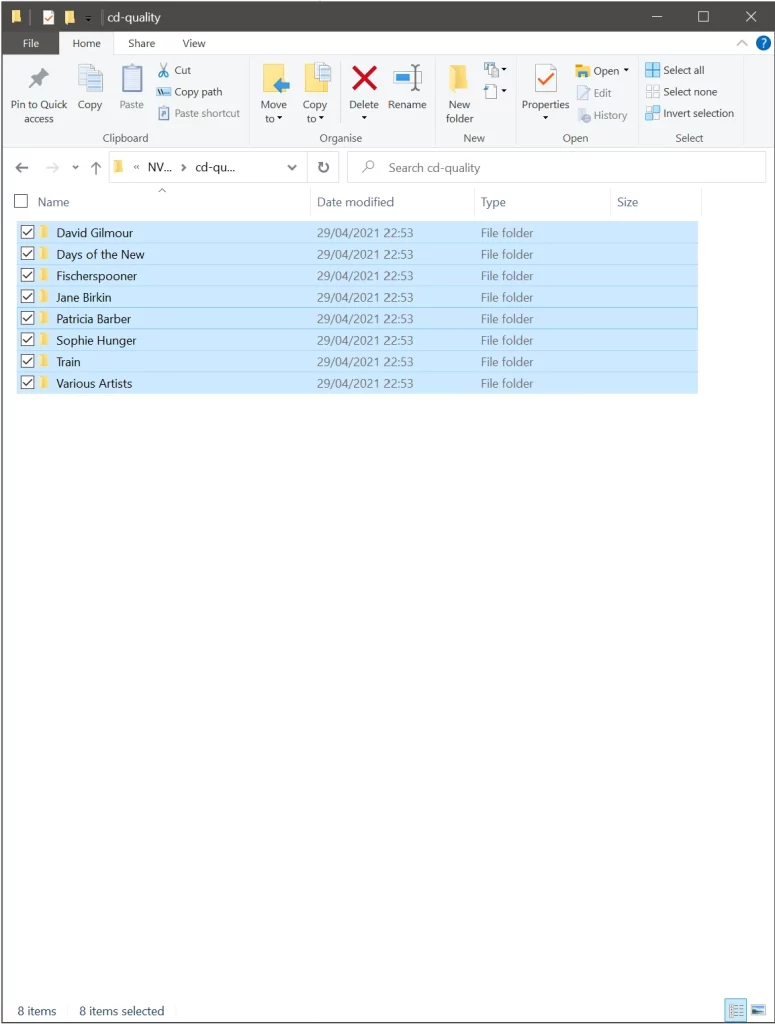Uncheck the Train folder checkbox

pyautogui.click(x=27, y=361)
